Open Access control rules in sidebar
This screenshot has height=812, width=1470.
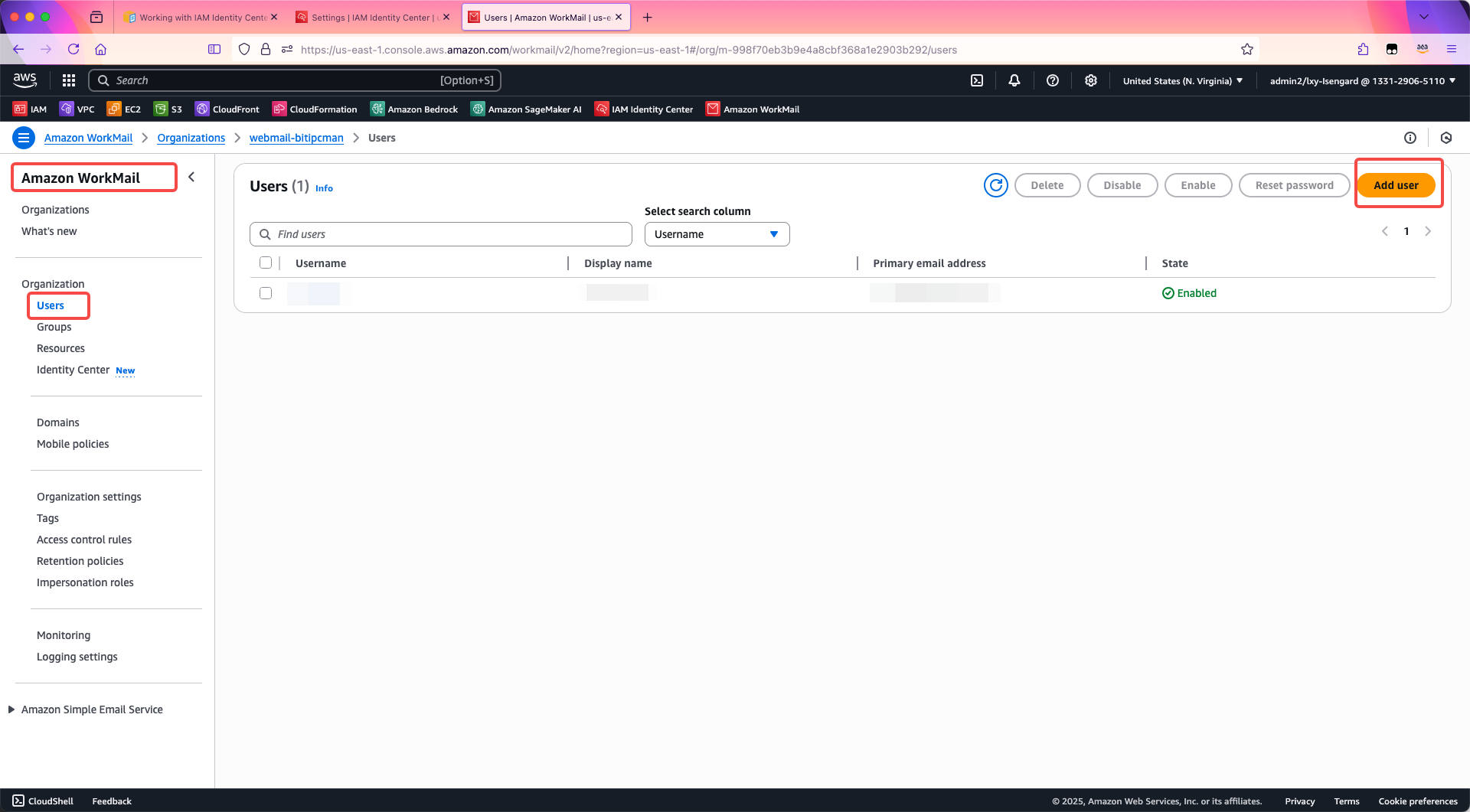[84, 540]
